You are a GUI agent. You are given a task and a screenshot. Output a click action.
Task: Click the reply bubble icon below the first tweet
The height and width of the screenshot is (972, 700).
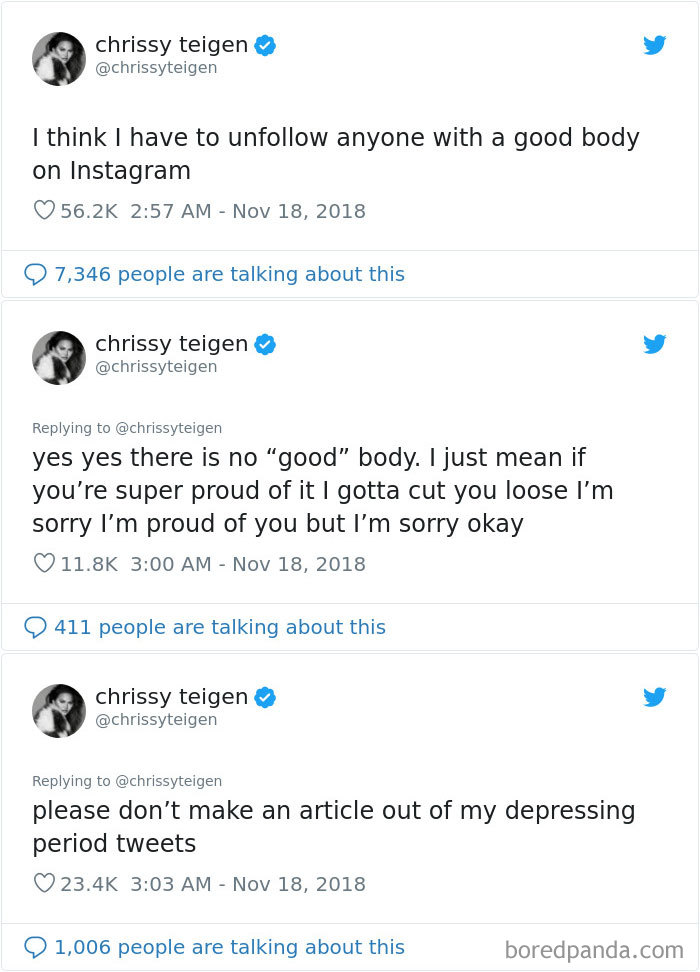coord(36,274)
